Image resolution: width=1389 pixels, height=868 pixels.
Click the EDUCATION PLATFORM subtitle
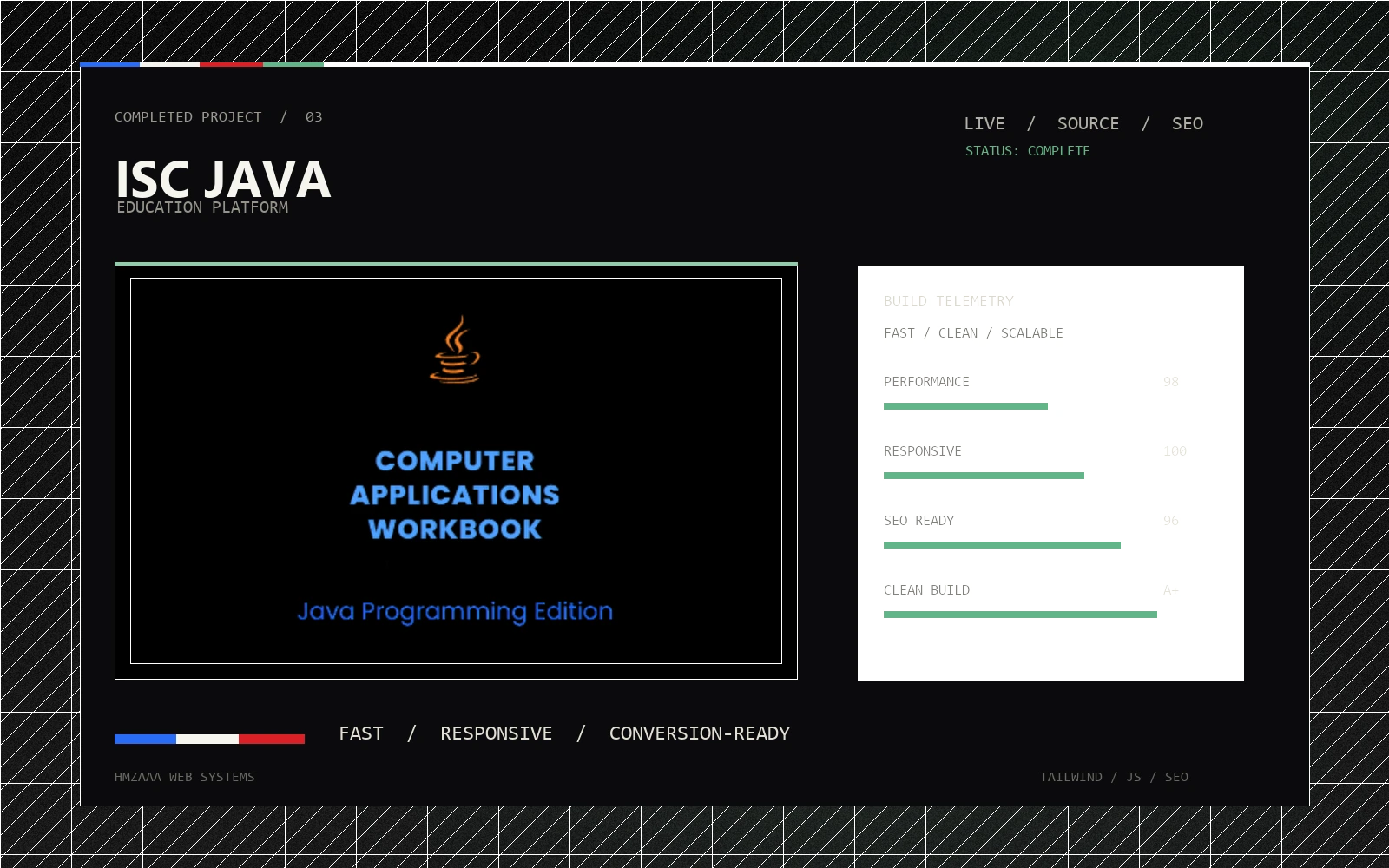(x=202, y=207)
